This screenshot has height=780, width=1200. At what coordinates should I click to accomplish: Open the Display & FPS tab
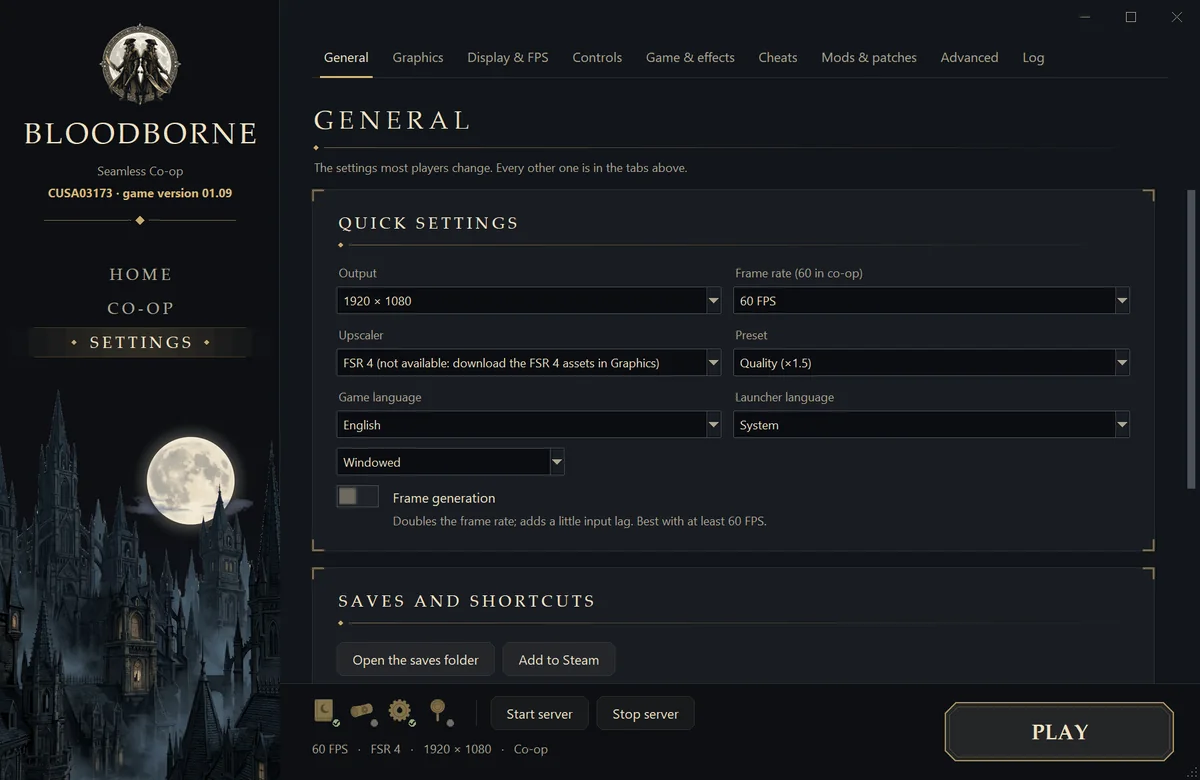click(x=508, y=57)
